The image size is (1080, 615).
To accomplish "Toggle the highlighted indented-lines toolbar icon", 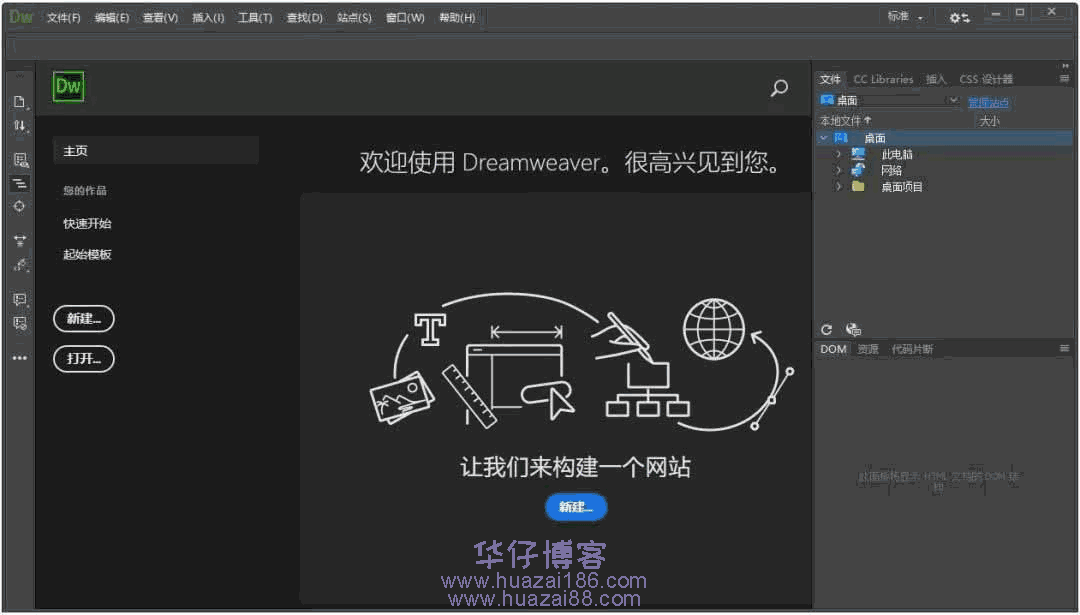I will point(20,184).
